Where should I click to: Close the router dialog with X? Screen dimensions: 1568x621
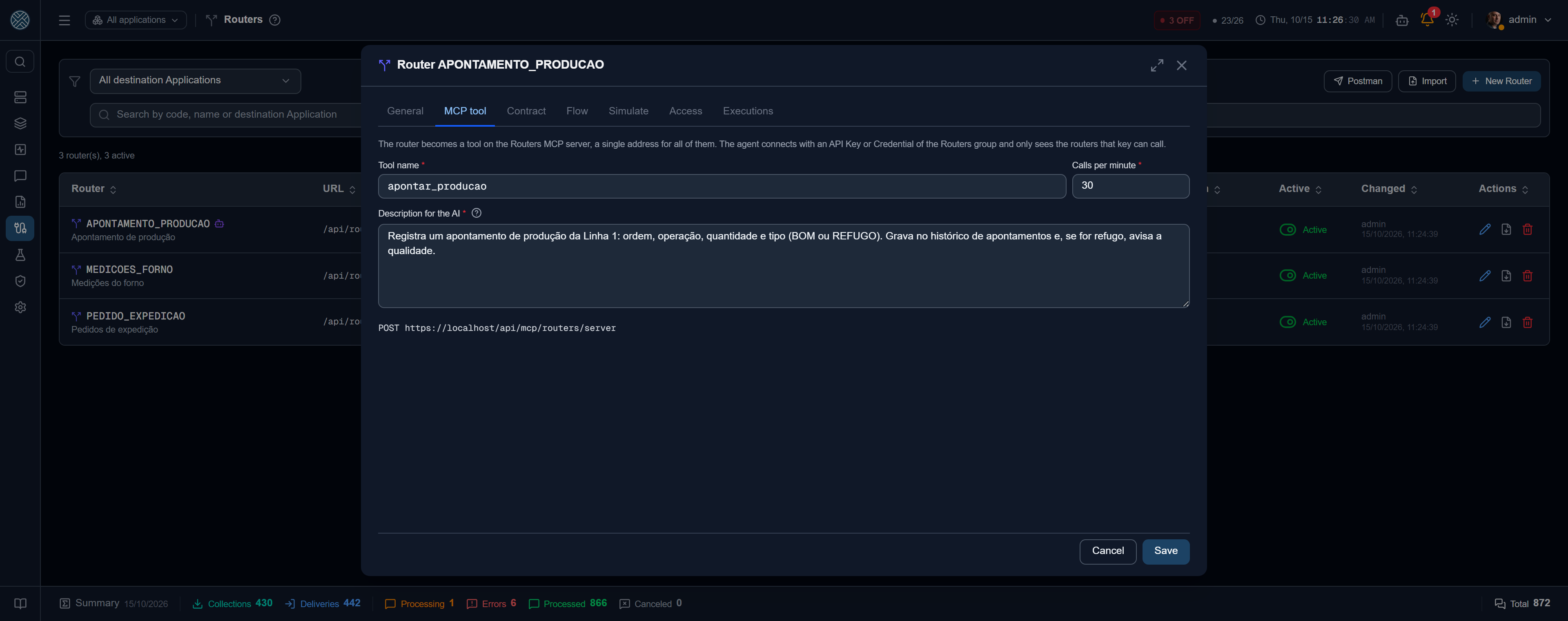coord(1181,65)
